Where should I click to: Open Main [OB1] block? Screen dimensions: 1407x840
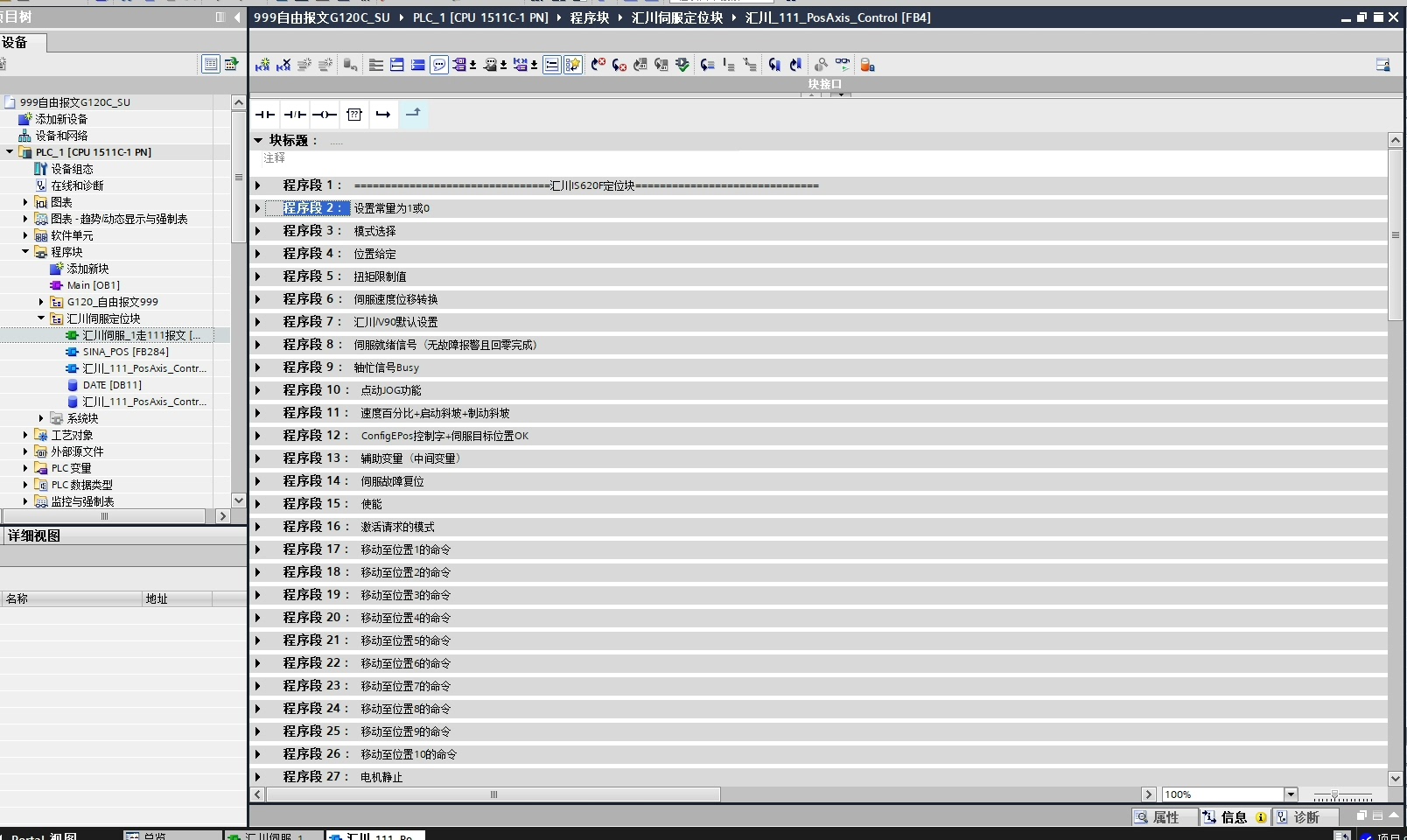pyautogui.click(x=93, y=285)
